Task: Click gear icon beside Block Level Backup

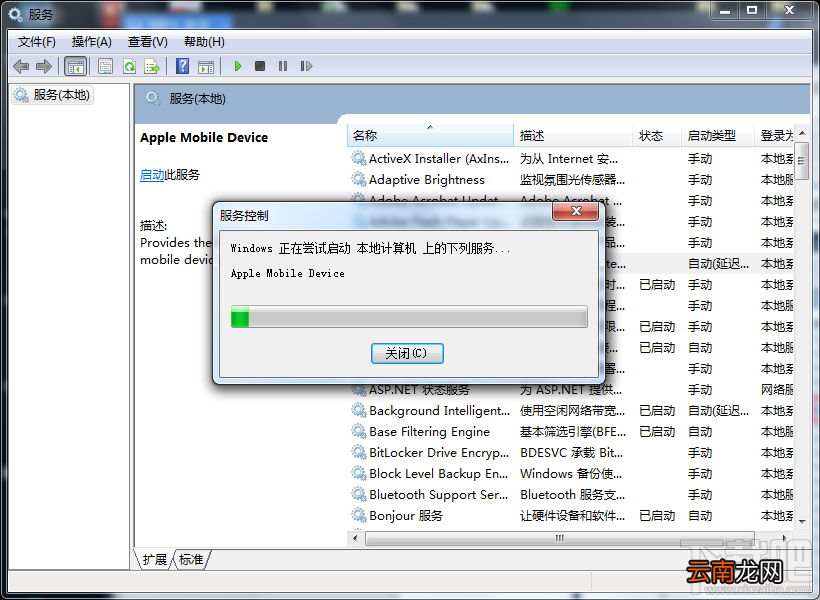Action: [x=358, y=473]
